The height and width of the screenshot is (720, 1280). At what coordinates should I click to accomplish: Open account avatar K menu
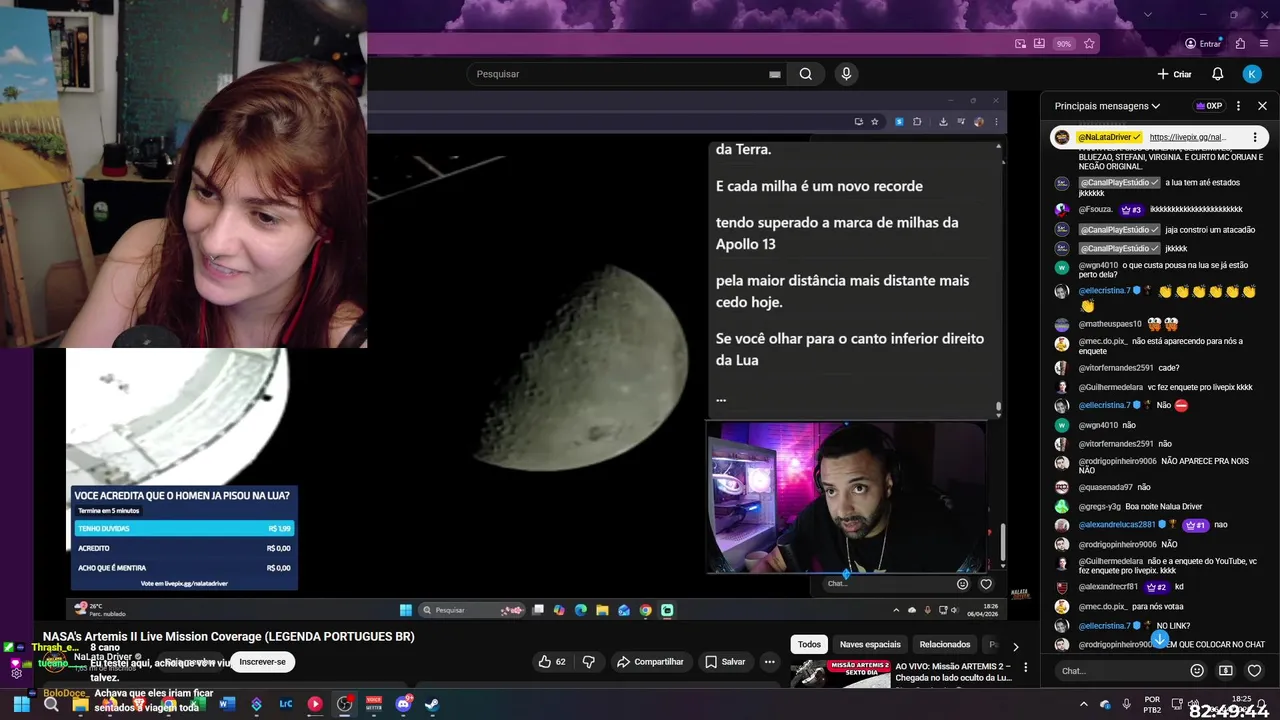tap(1252, 74)
